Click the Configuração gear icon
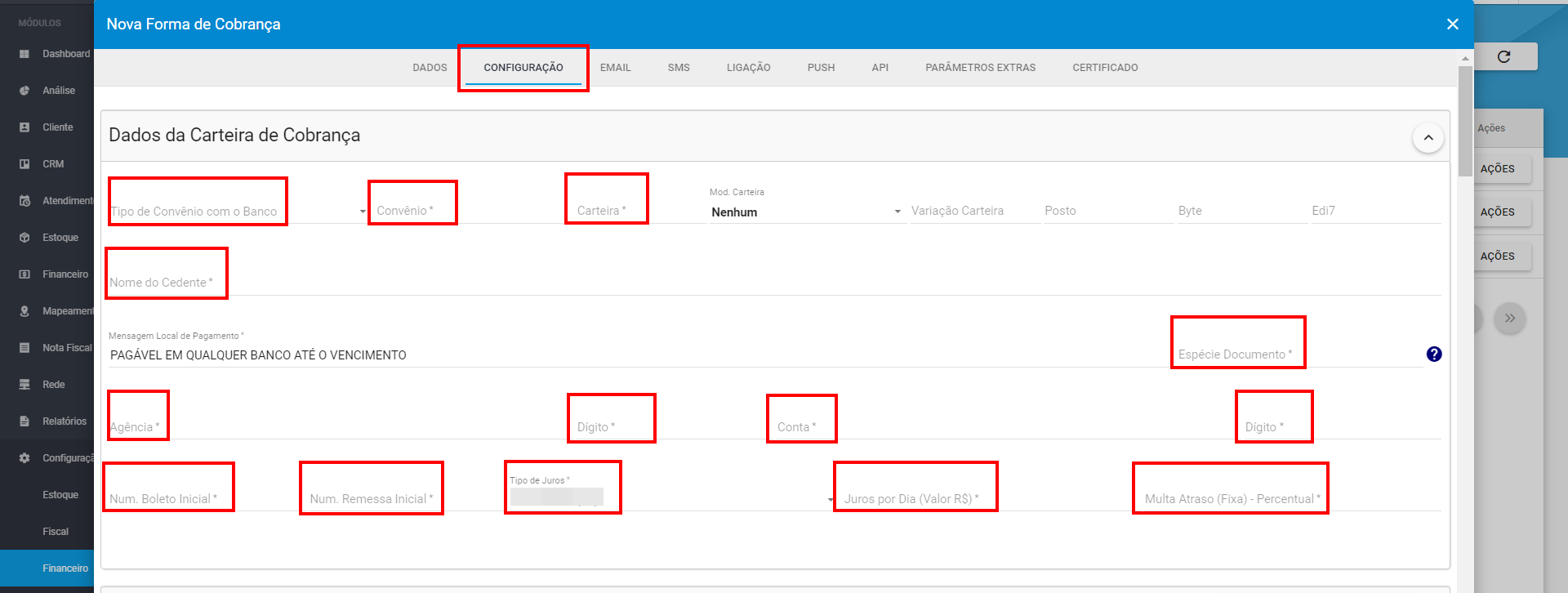 [x=24, y=458]
